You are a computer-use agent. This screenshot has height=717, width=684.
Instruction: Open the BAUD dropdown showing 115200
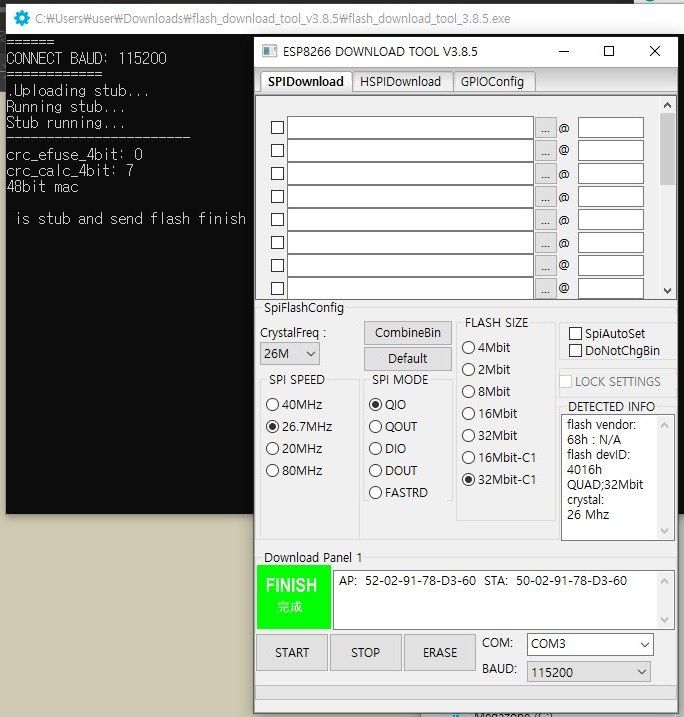coord(589,672)
